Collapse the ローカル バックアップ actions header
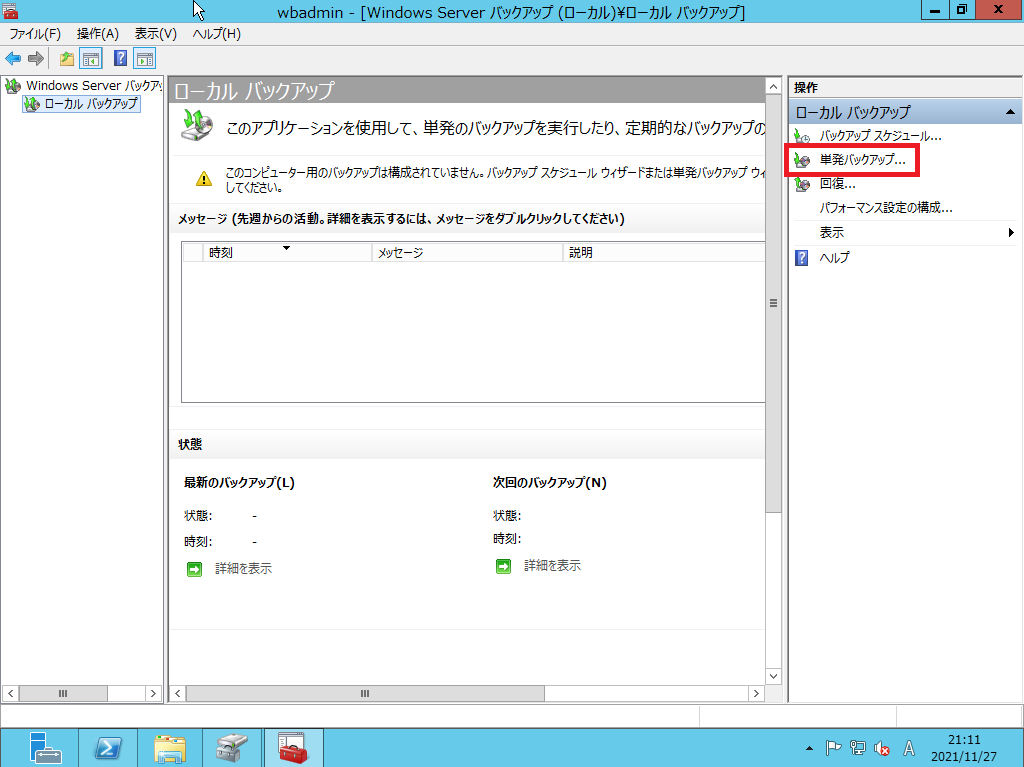 (x=1010, y=112)
